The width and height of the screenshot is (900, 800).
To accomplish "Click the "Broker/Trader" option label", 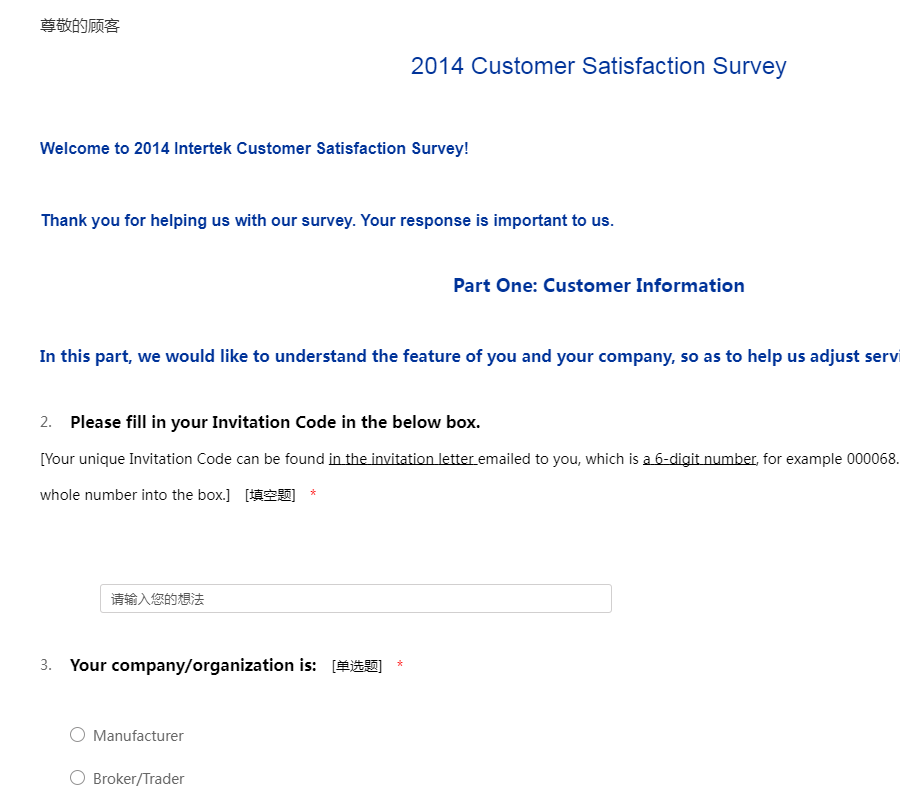I will click(139, 779).
